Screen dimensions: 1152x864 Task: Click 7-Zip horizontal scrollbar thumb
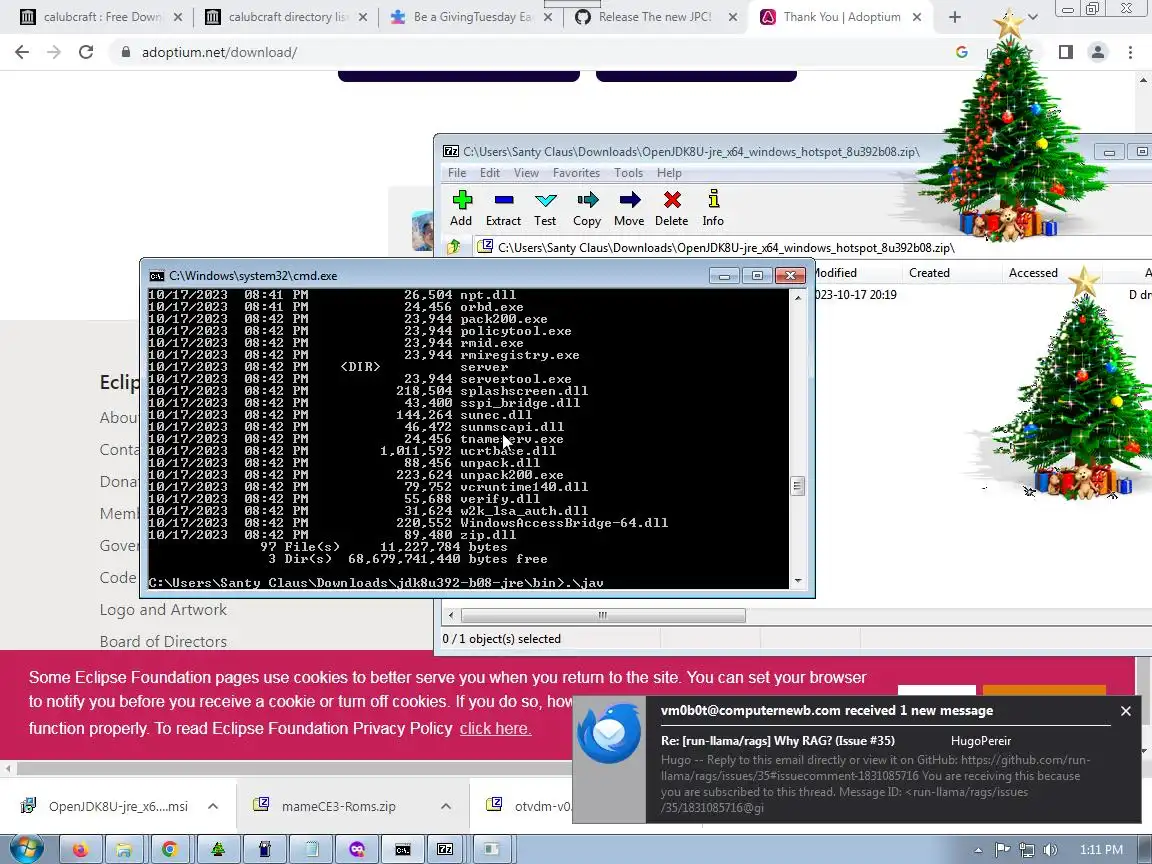(602, 615)
